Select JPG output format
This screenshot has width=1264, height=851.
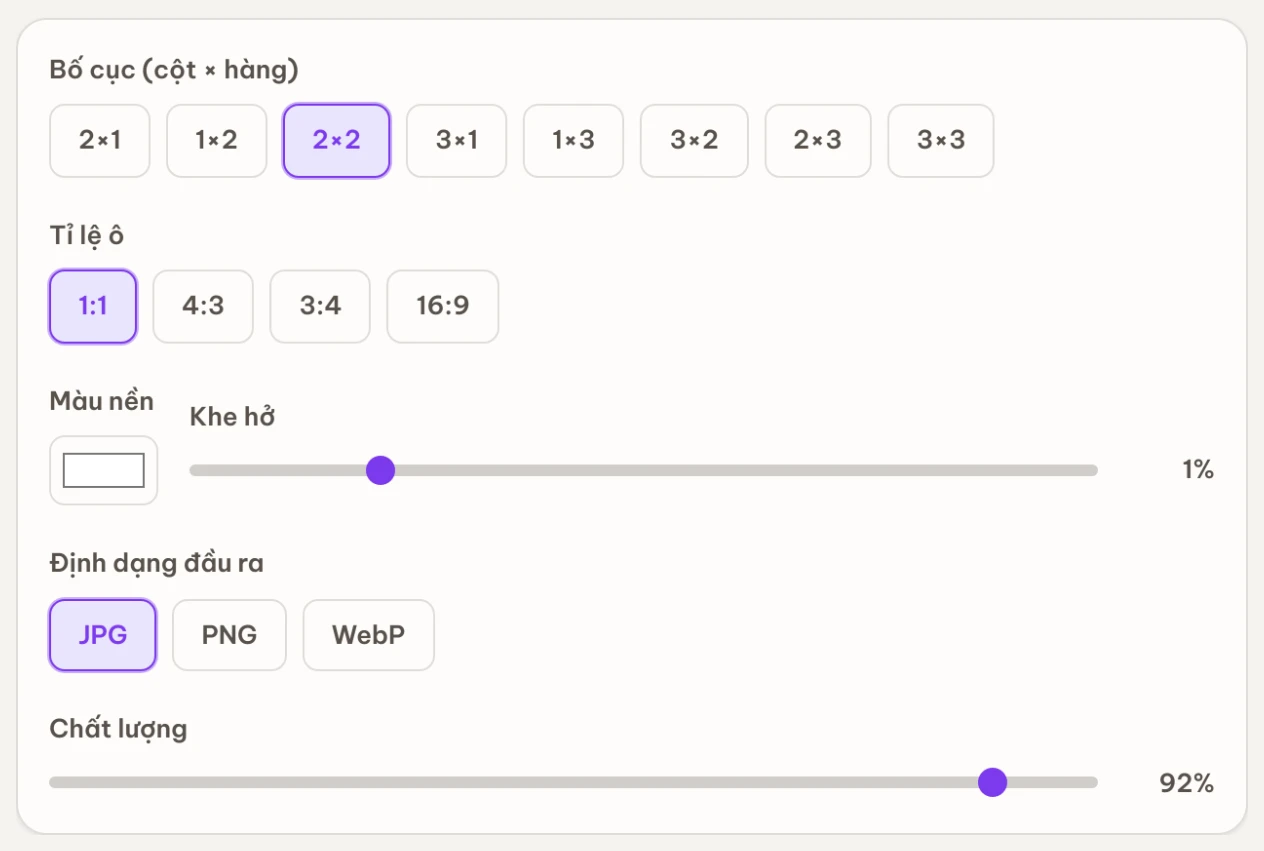[103, 635]
